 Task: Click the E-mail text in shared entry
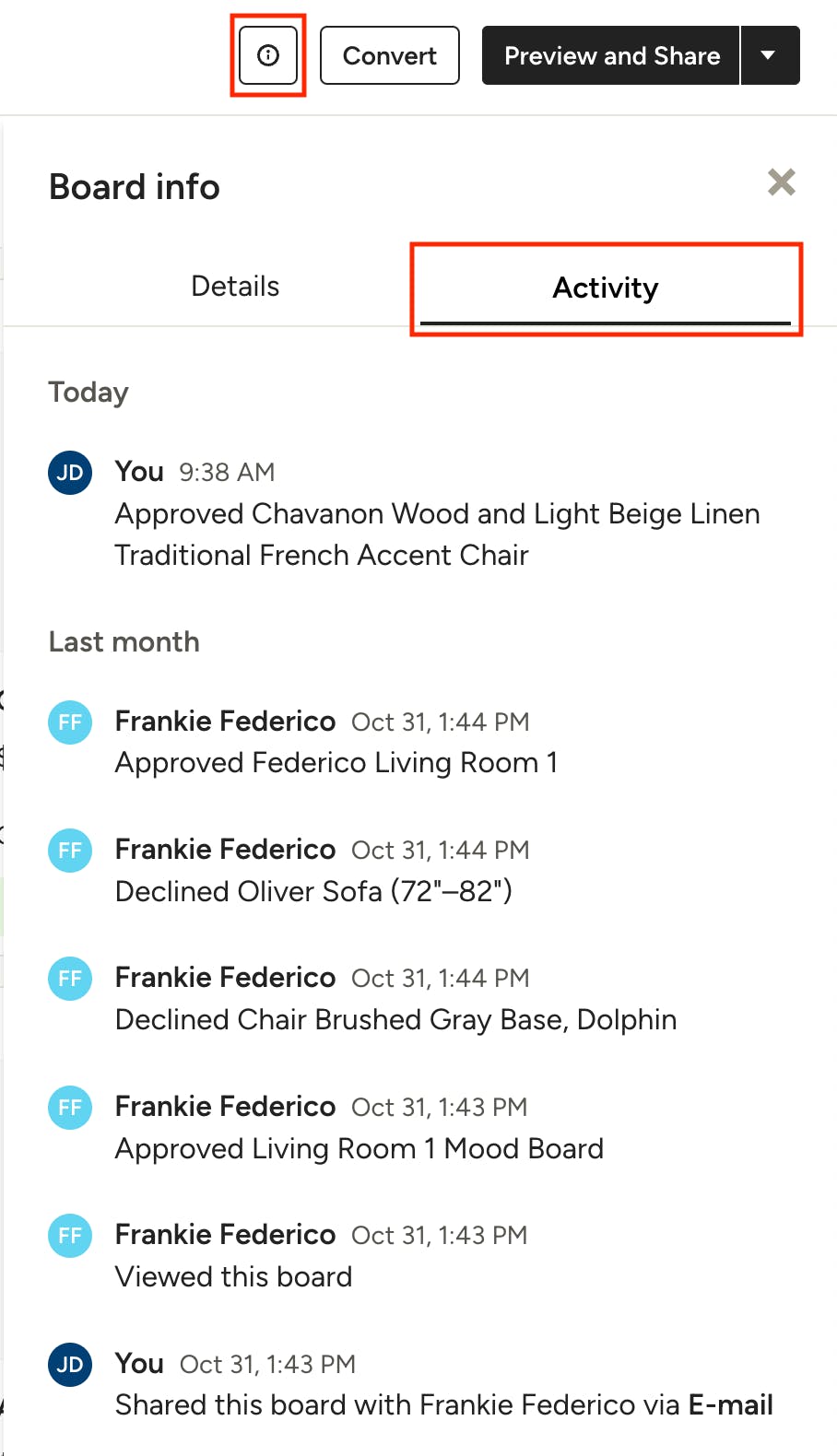click(x=731, y=1405)
